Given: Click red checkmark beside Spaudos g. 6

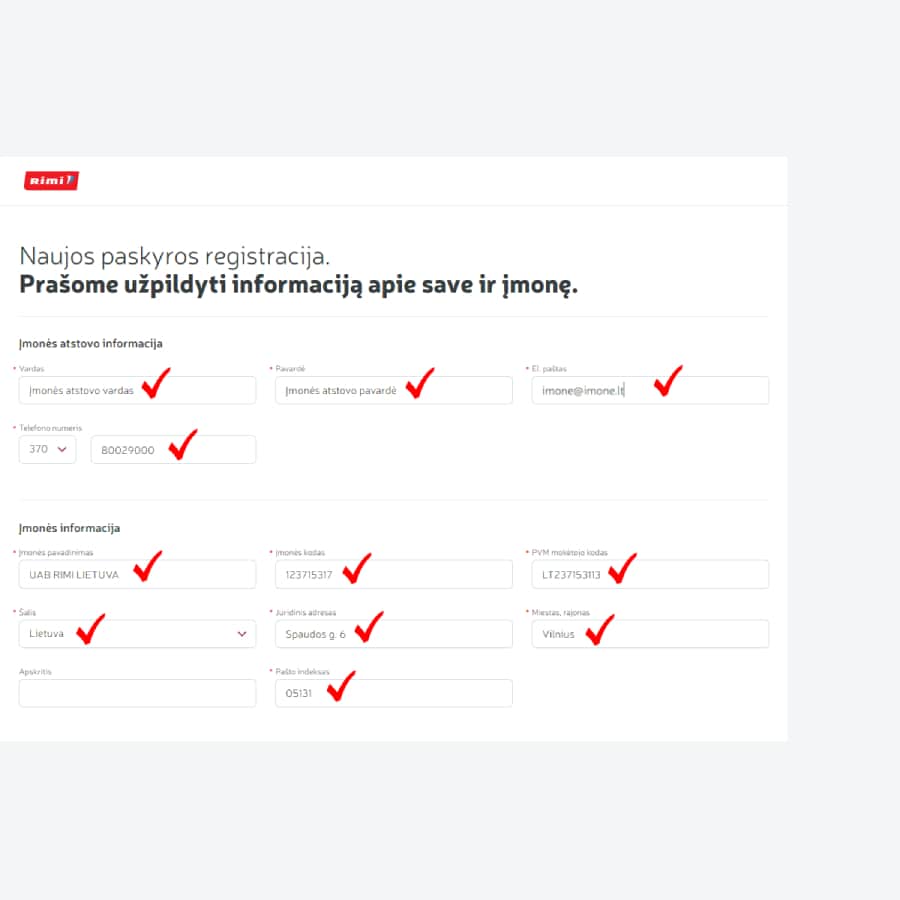Looking at the screenshot, I should coord(369,626).
